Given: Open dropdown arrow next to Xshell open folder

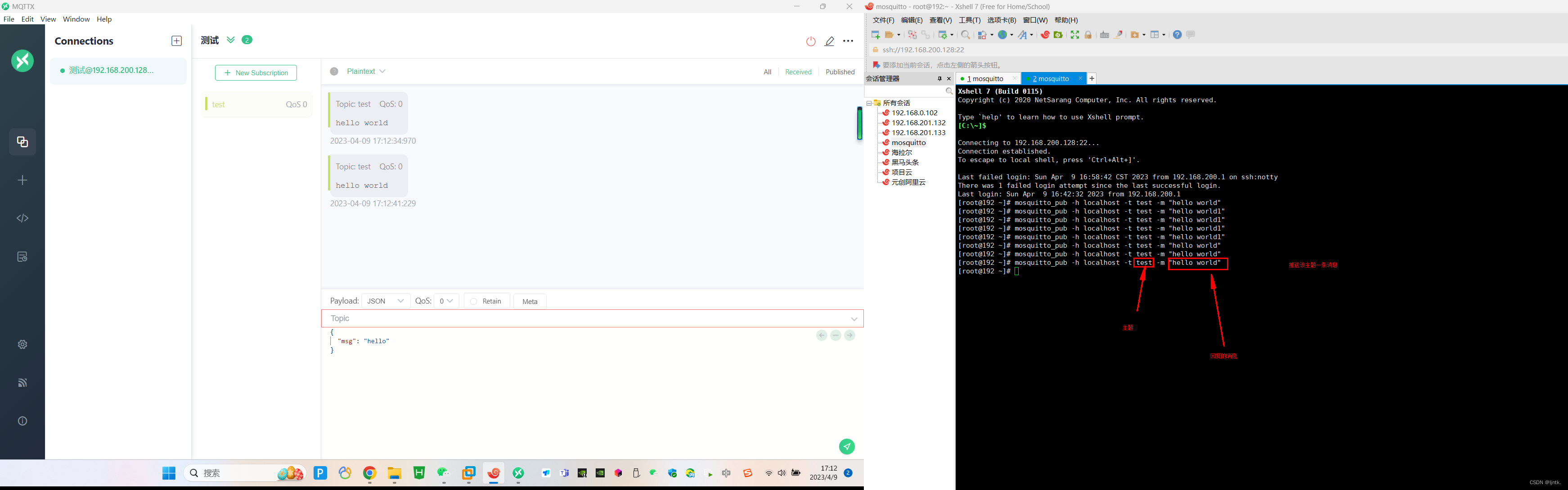Looking at the screenshot, I should tap(899, 35).
